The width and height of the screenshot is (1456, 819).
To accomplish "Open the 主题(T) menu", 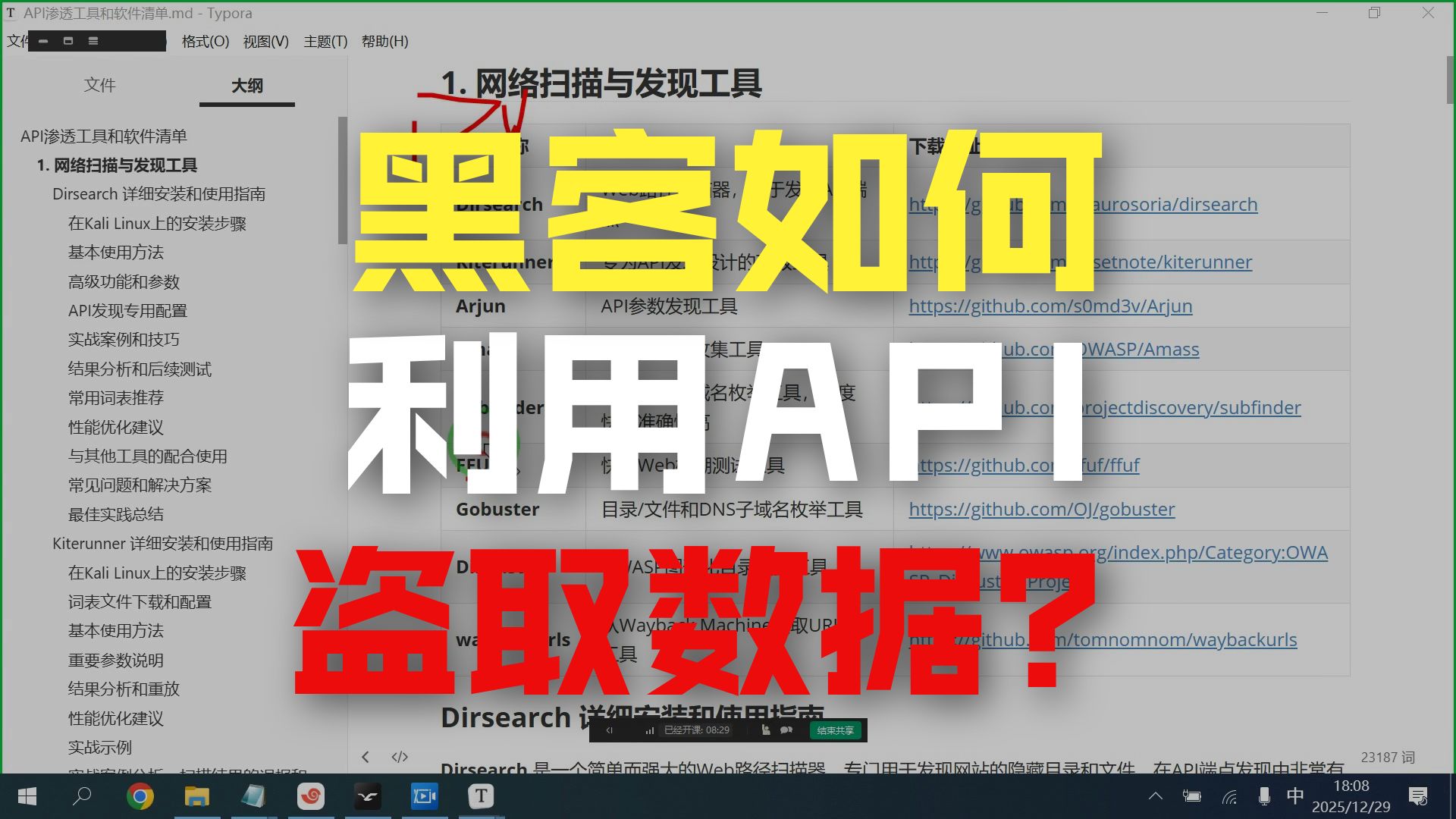I will click(325, 41).
